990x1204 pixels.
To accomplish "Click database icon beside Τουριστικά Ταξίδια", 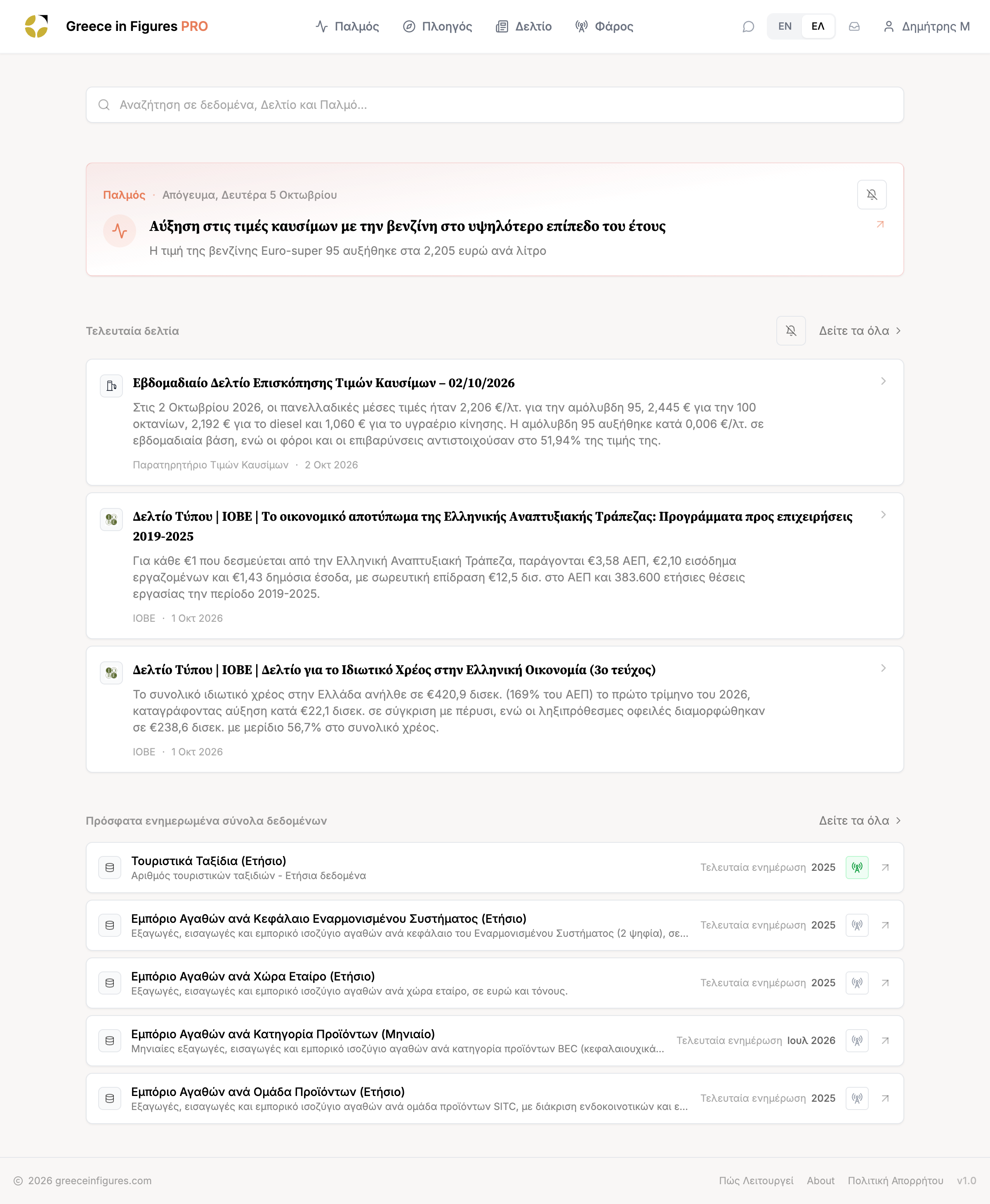I will (x=109, y=867).
